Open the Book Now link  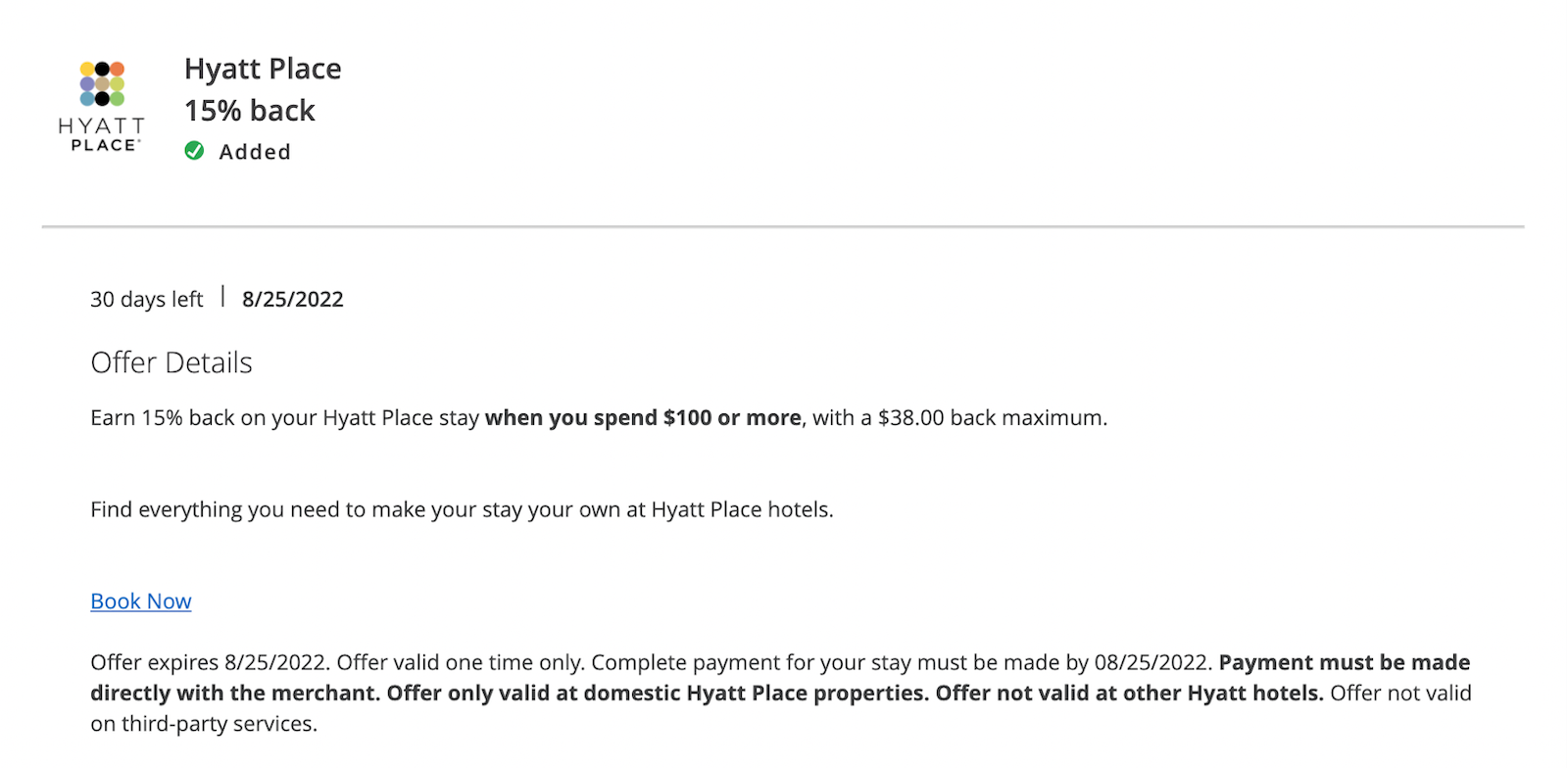[x=141, y=601]
